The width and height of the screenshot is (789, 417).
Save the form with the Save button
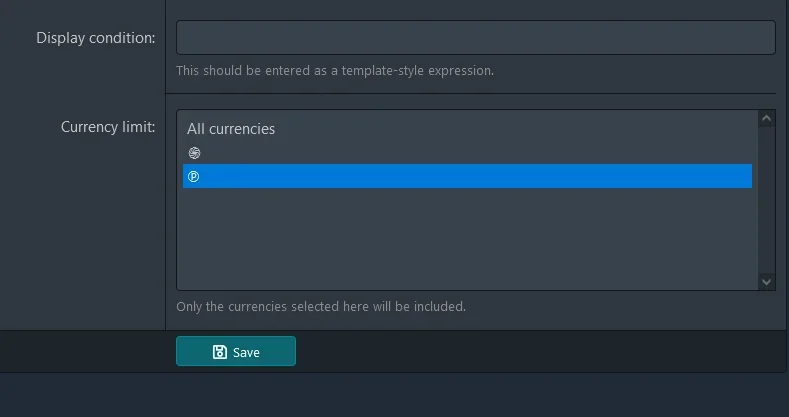pyautogui.click(x=236, y=351)
